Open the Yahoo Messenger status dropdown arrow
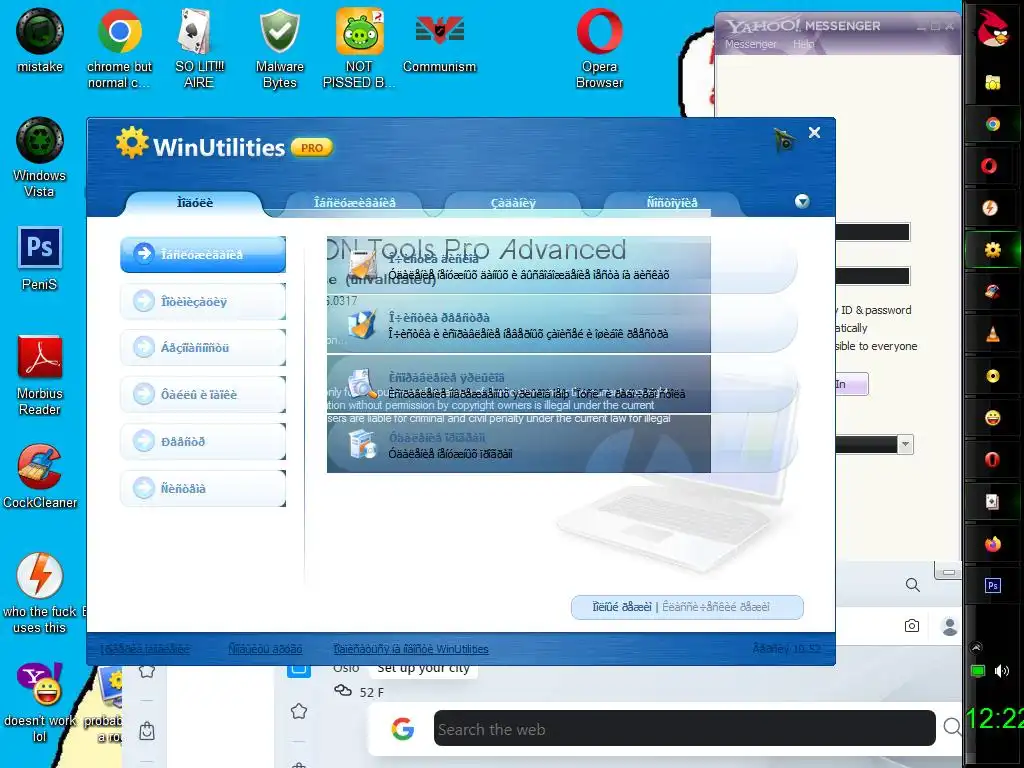 [x=905, y=445]
